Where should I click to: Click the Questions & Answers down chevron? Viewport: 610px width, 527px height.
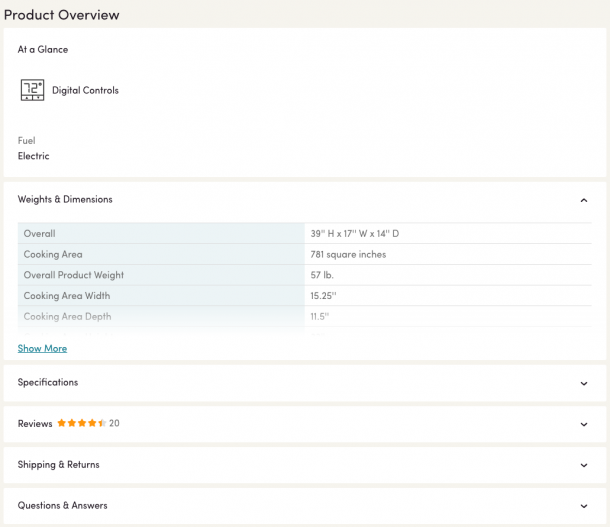[x=584, y=506]
